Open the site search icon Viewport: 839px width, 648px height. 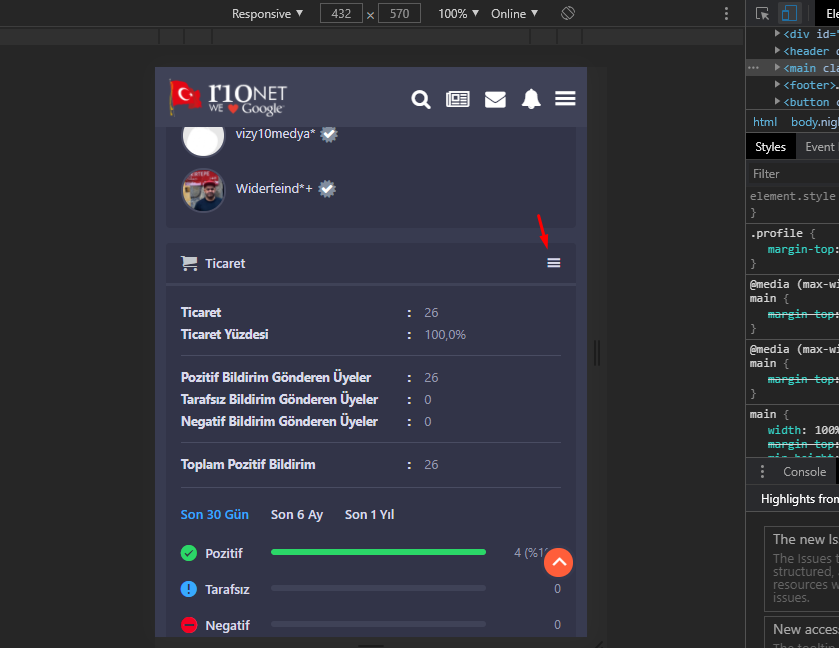pos(421,100)
